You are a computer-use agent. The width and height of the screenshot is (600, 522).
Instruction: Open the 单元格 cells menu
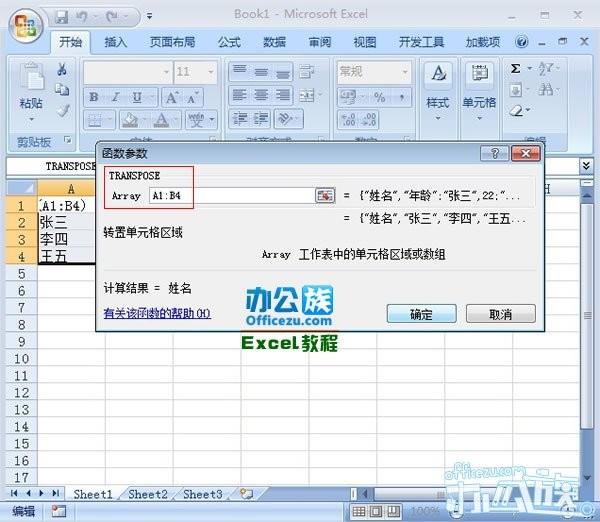[x=479, y=92]
